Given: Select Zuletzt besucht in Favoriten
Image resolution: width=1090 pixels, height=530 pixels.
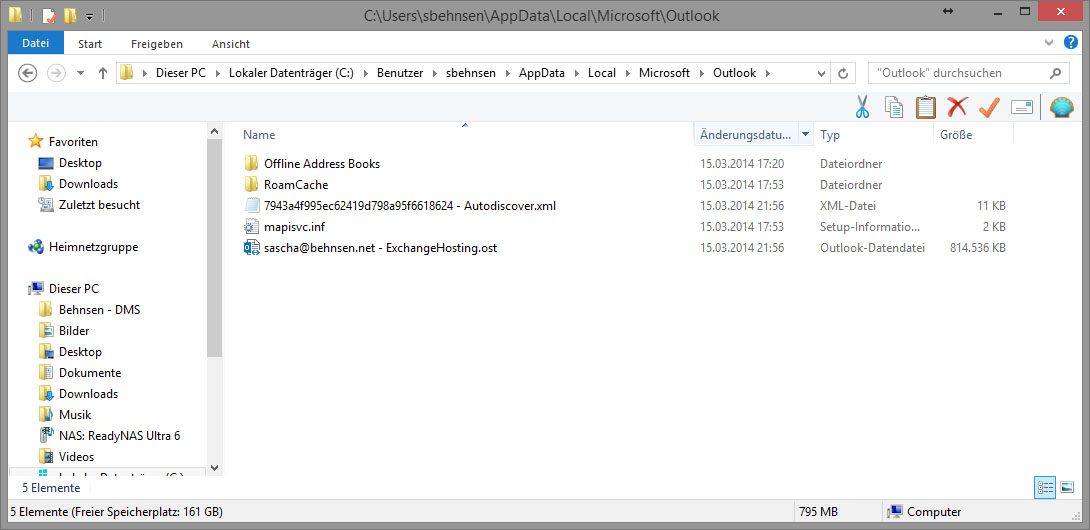Looking at the screenshot, I should [x=99, y=204].
